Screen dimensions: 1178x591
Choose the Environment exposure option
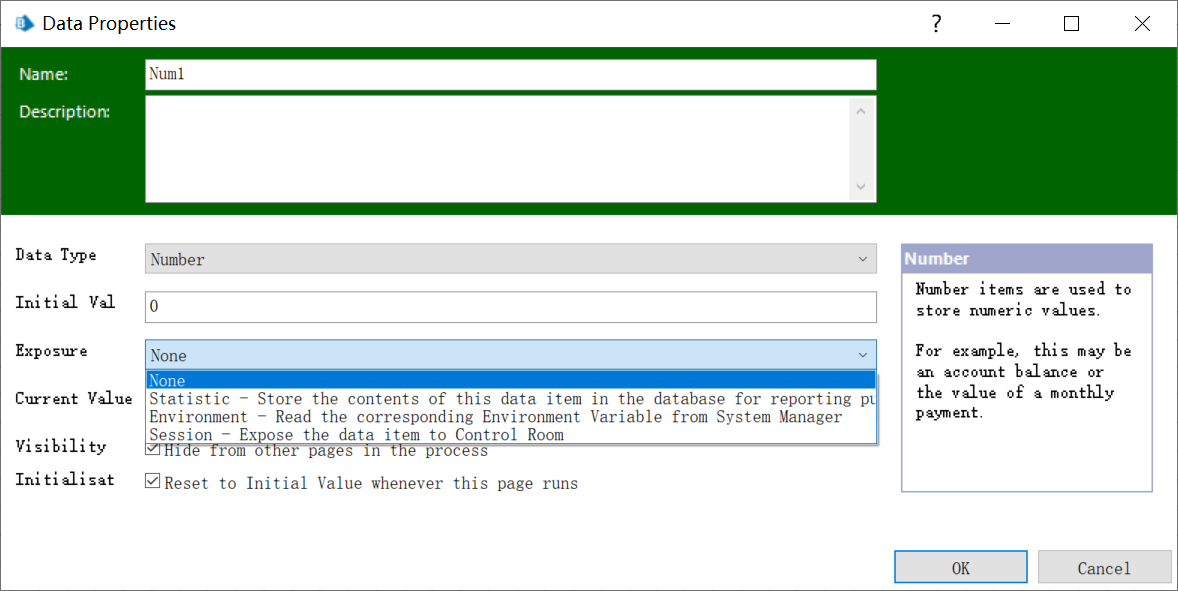(510, 417)
